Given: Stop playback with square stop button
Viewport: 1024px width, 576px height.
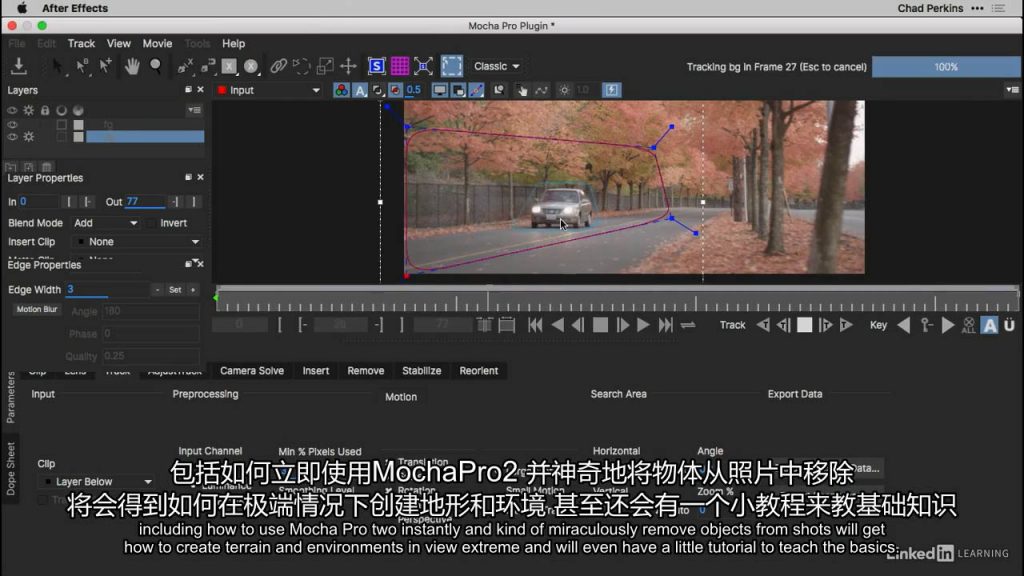Looking at the screenshot, I should coord(600,325).
